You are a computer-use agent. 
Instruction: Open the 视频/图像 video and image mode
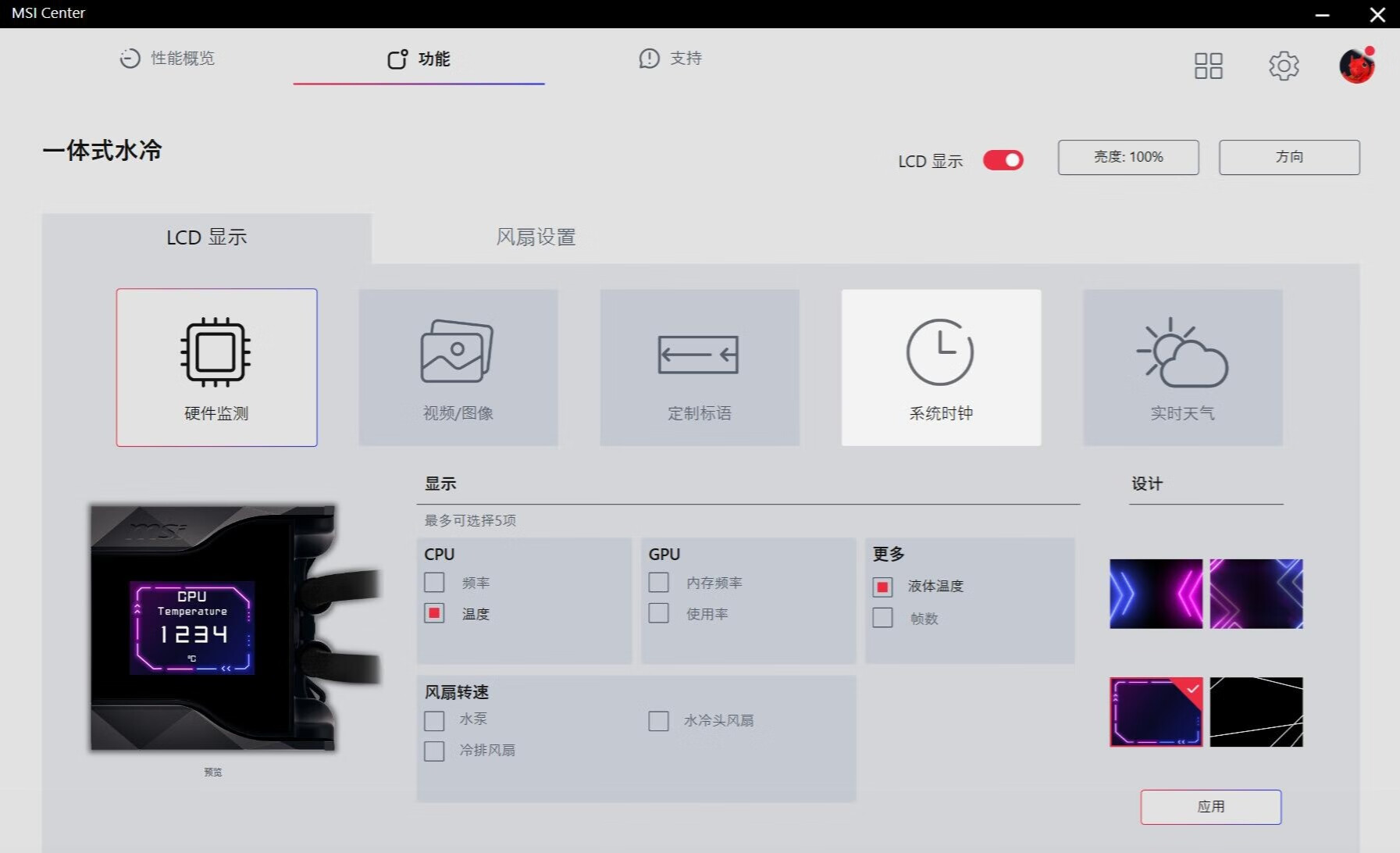point(458,353)
